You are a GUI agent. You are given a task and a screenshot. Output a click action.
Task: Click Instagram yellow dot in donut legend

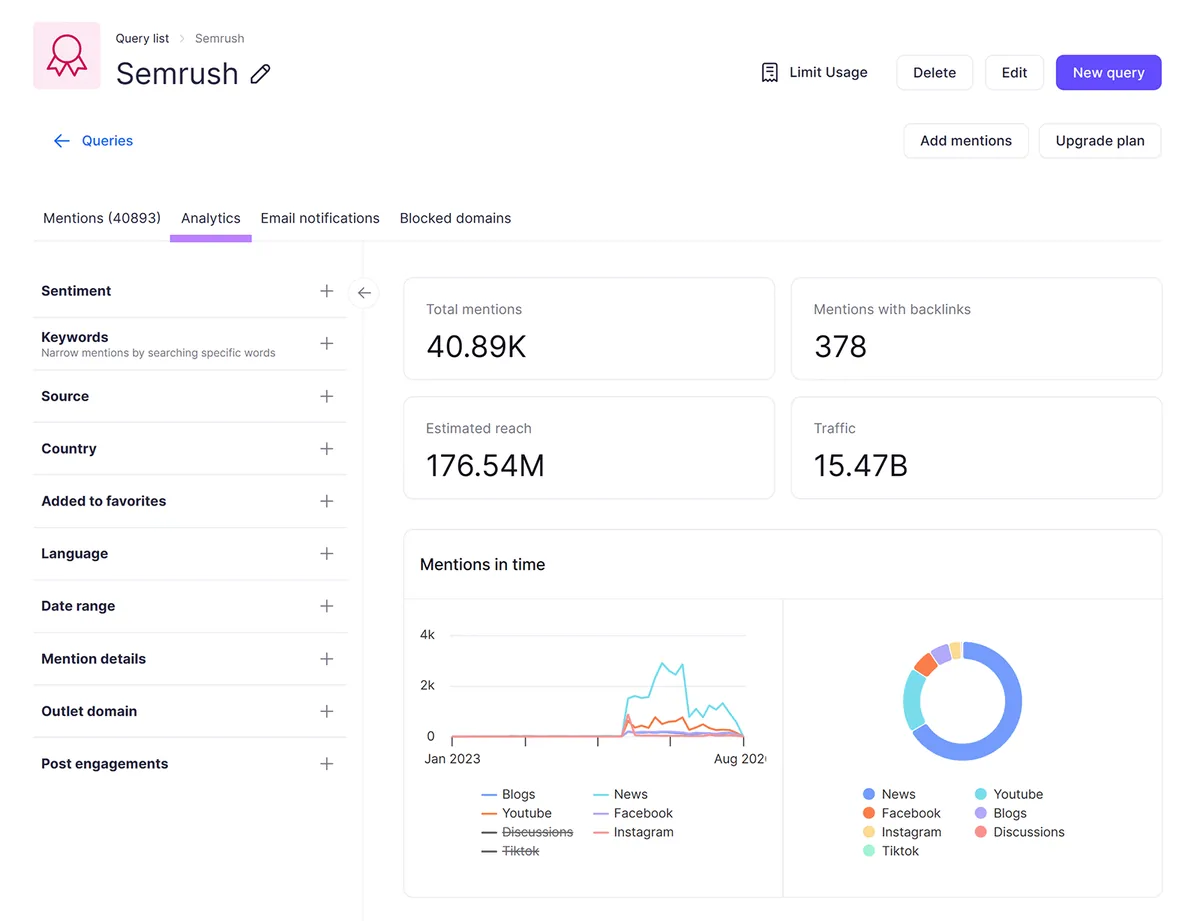[x=869, y=833]
